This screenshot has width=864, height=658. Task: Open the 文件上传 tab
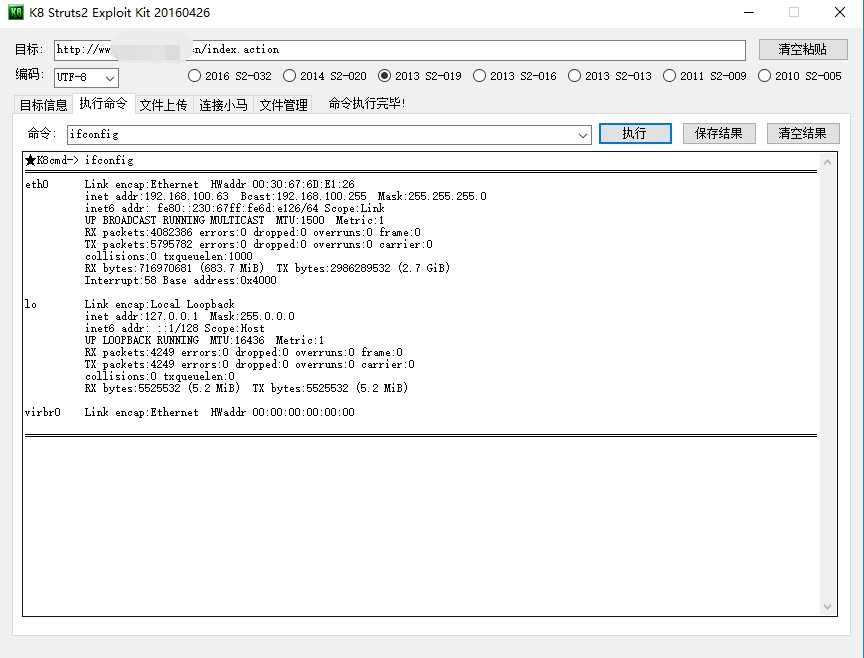[x=163, y=105]
